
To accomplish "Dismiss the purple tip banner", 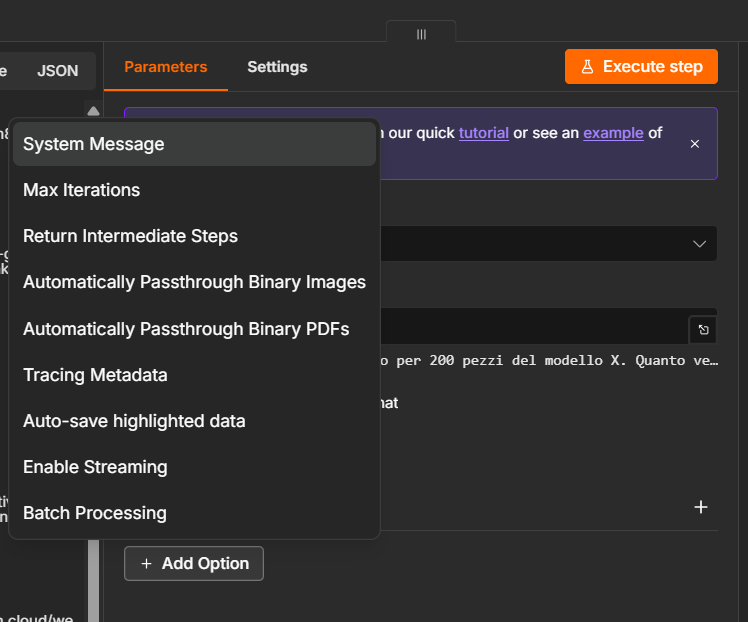I will [x=695, y=144].
